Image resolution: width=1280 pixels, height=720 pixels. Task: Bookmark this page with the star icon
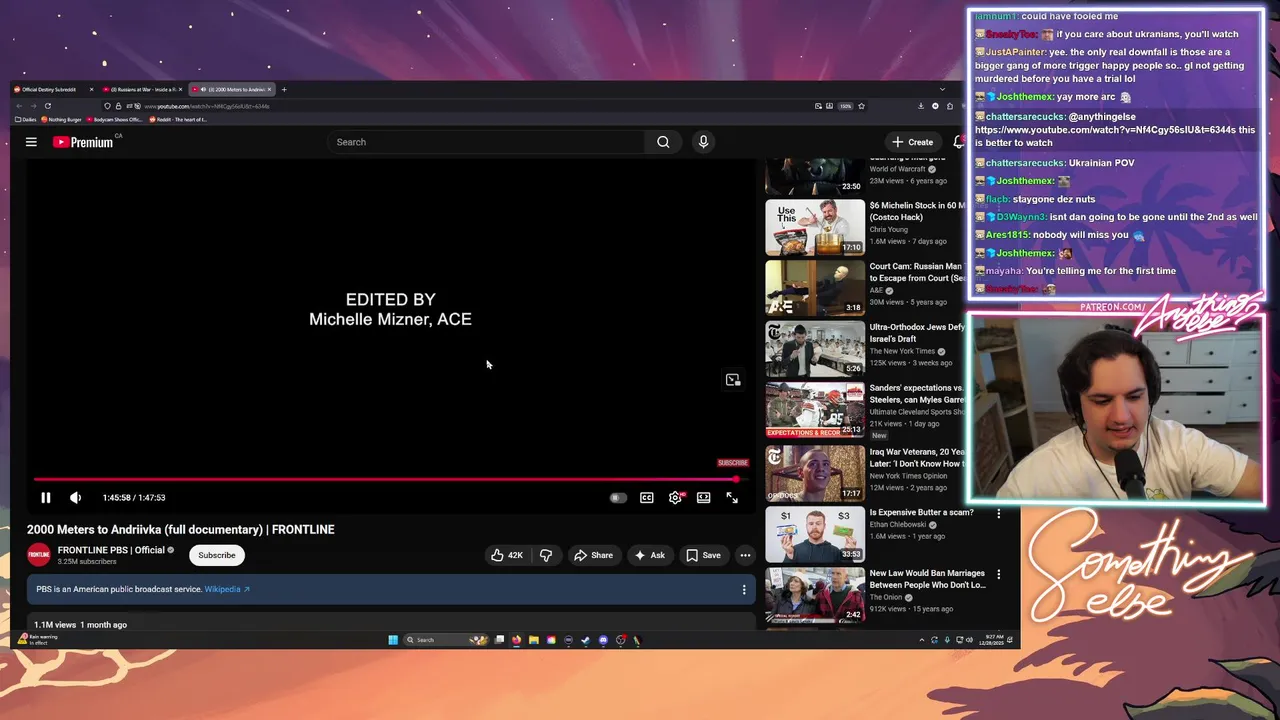[x=861, y=106]
